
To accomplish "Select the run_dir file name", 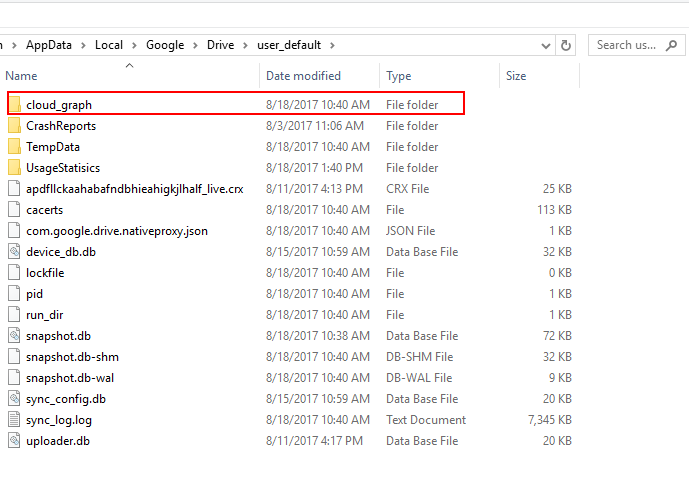I will tap(44, 315).
